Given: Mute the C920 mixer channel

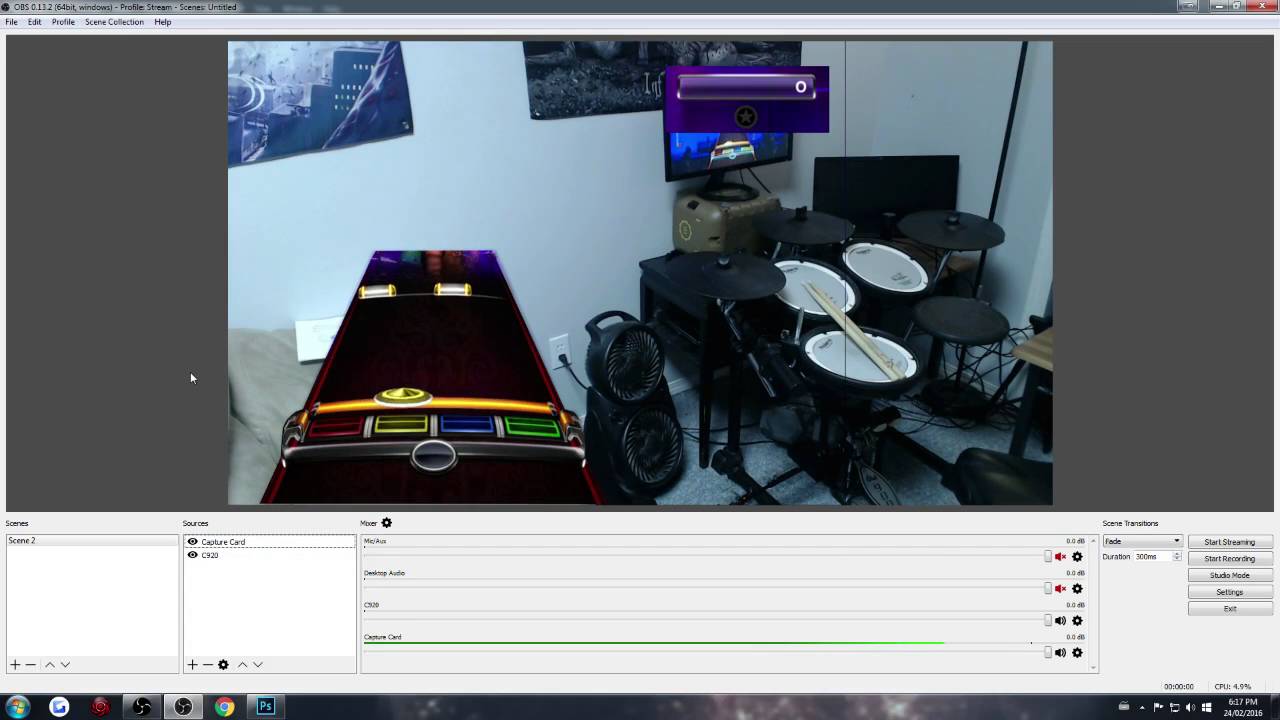Looking at the screenshot, I should tap(1060, 621).
